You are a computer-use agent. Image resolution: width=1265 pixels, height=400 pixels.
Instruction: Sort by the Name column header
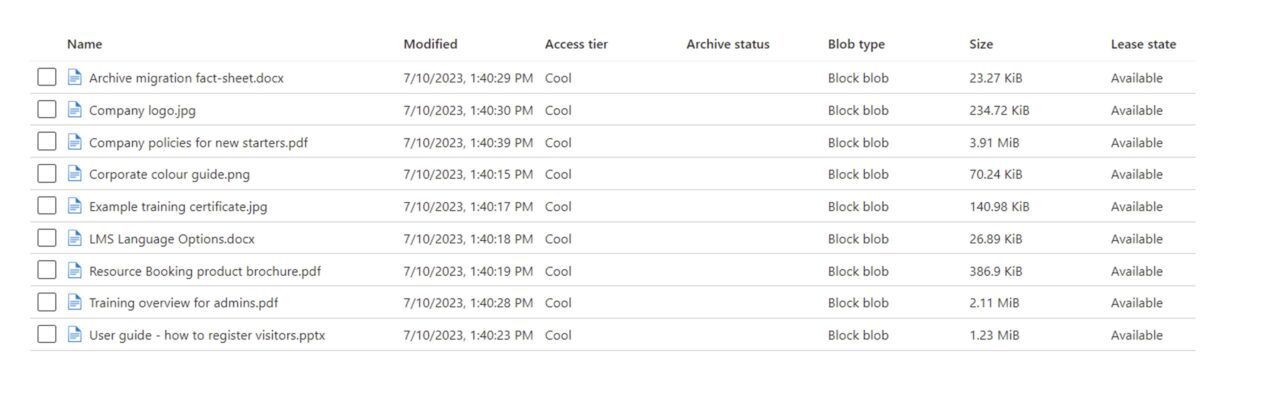point(85,44)
